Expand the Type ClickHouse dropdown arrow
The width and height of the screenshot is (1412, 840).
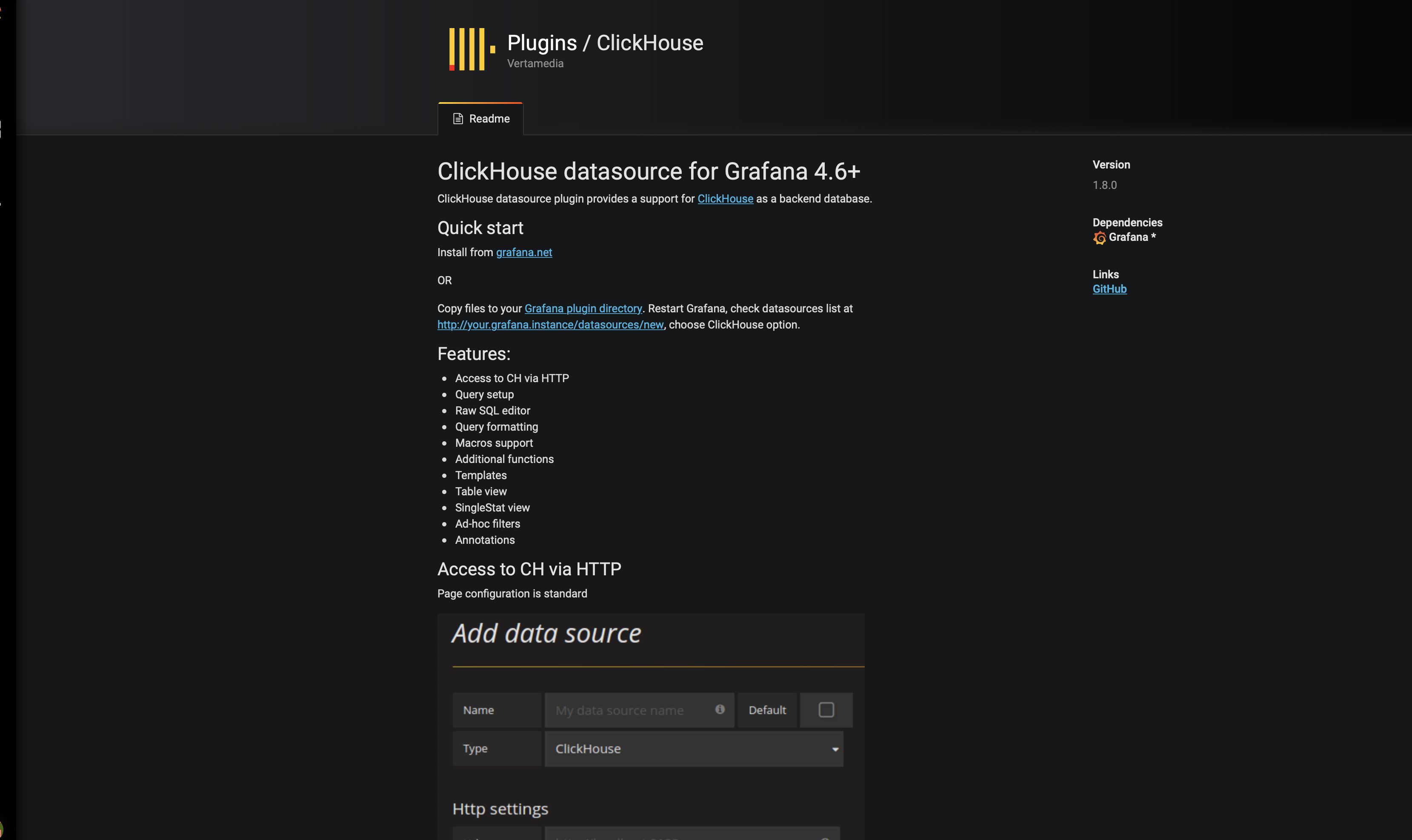pos(835,749)
